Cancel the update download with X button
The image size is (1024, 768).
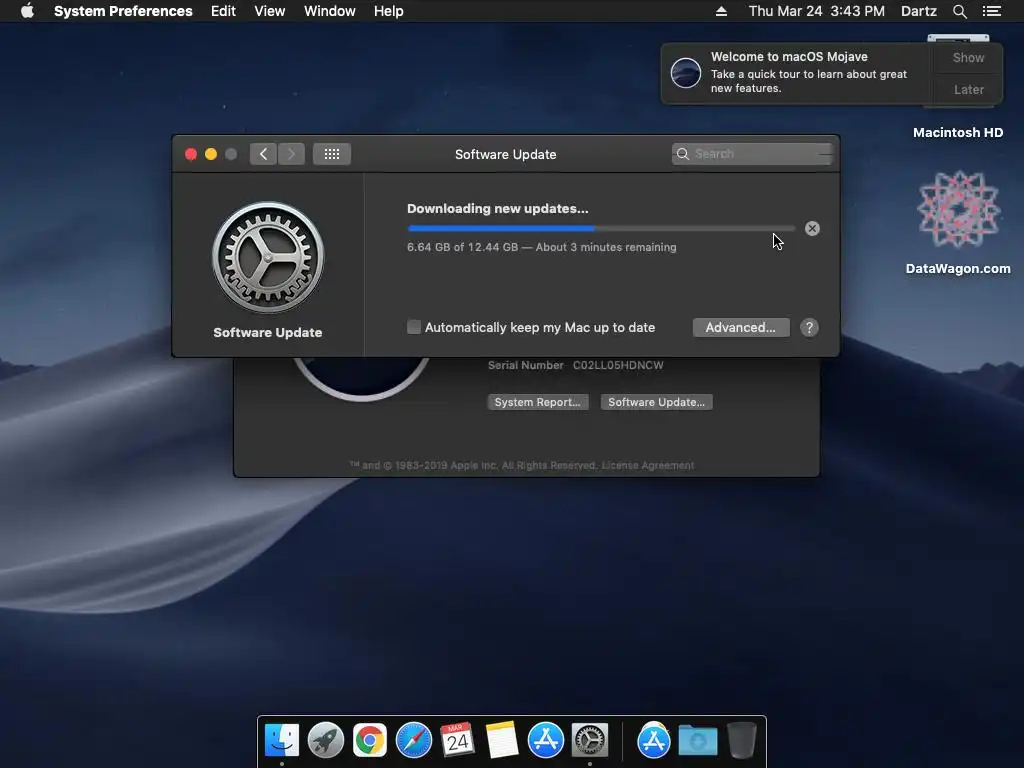[x=812, y=229]
